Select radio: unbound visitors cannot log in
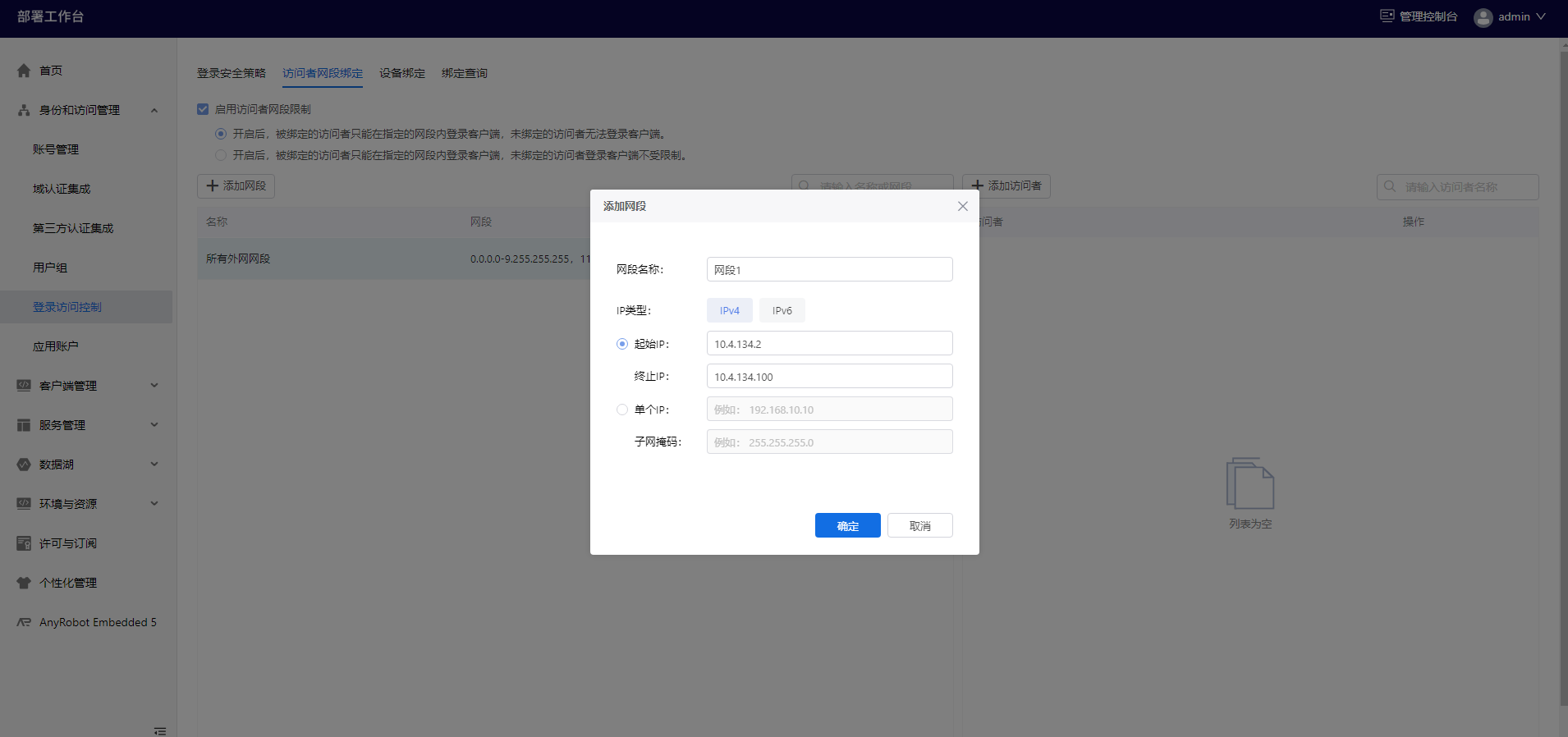The width and height of the screenshot is (1568, 737). [221, 134]
